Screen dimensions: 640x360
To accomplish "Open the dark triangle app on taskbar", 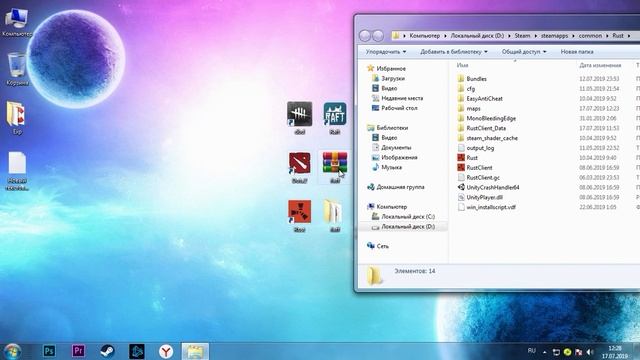I will point(137,351).
